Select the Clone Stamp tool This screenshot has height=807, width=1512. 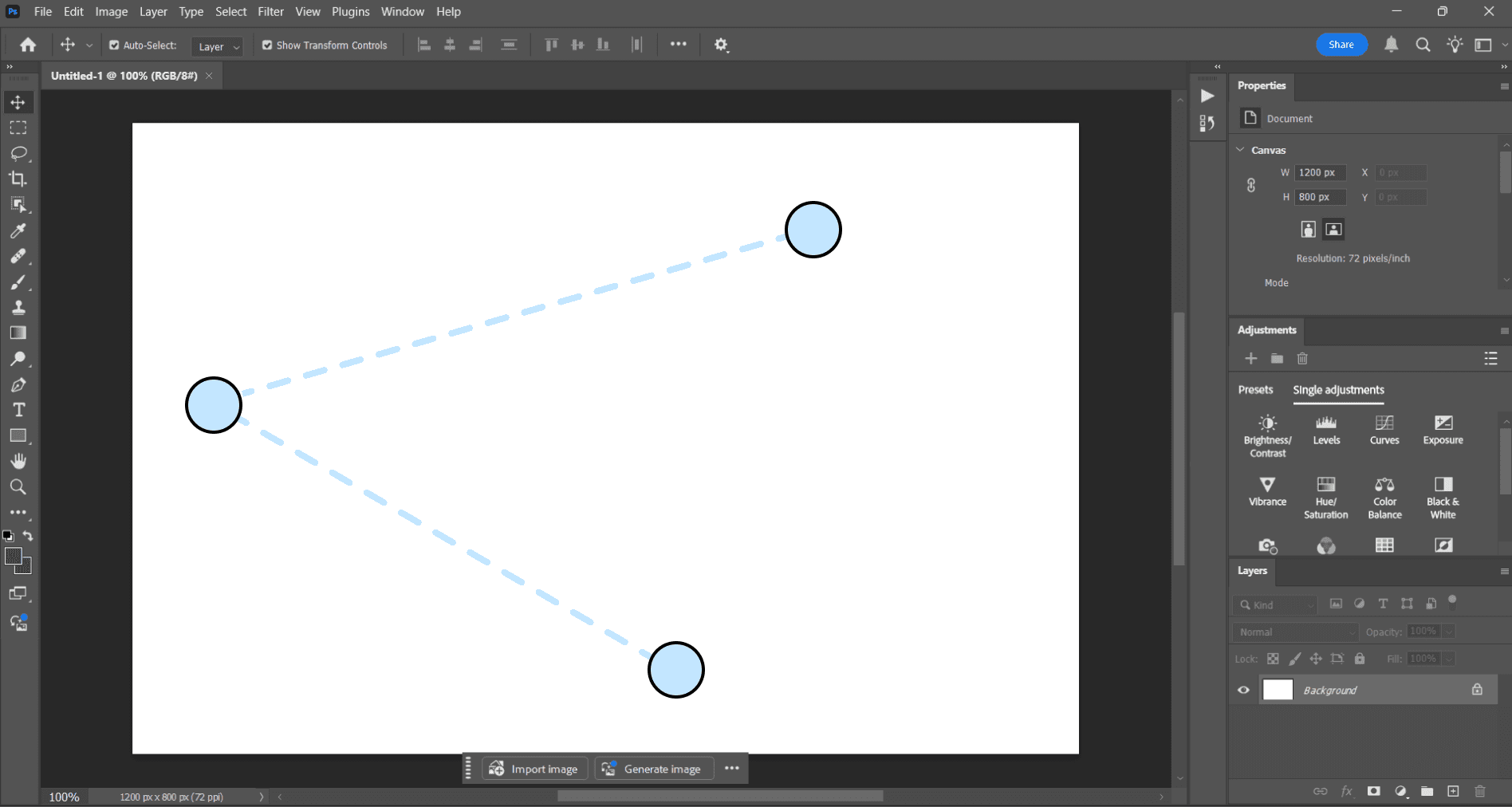coord(18,307)
